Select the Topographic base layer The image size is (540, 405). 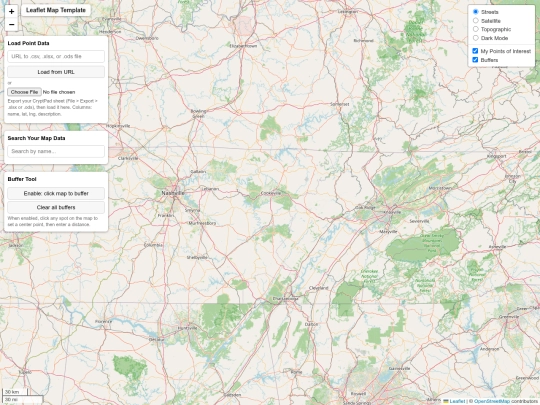click(x=476, y=29)
